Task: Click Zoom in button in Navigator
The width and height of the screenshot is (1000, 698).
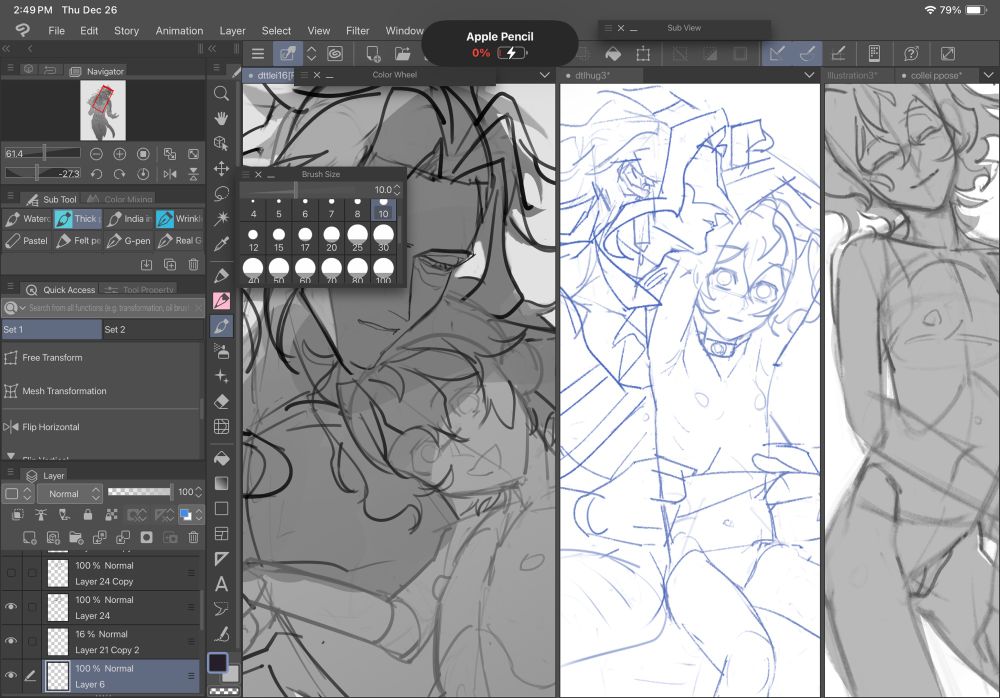Action: tap(119, 154)
